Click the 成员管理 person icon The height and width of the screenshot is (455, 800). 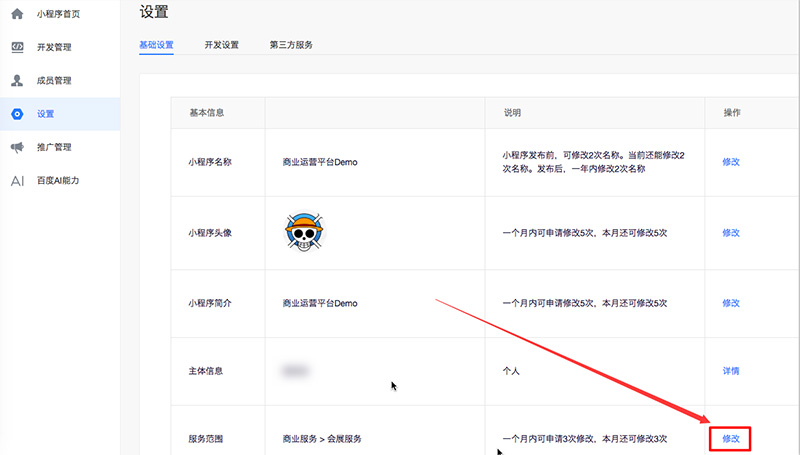click(x=17, y=80)
